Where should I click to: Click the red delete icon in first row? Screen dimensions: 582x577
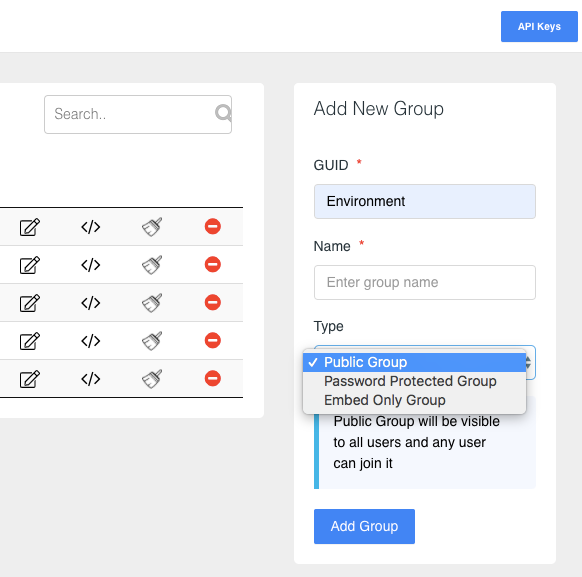pyautogui.click(x=213, y=226)
